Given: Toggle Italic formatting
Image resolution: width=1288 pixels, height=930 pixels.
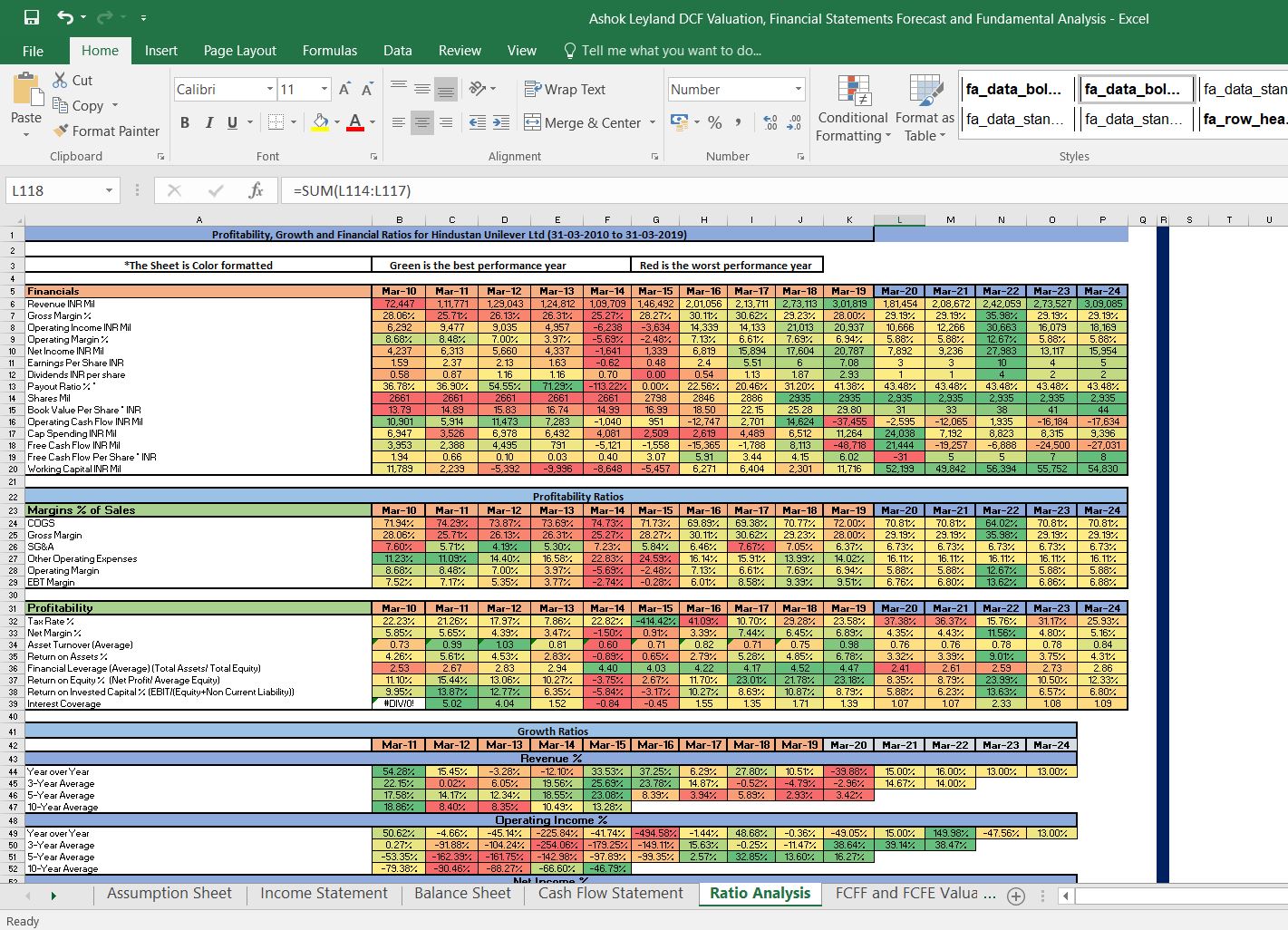Looking at the screenshot, I should 209,122.
